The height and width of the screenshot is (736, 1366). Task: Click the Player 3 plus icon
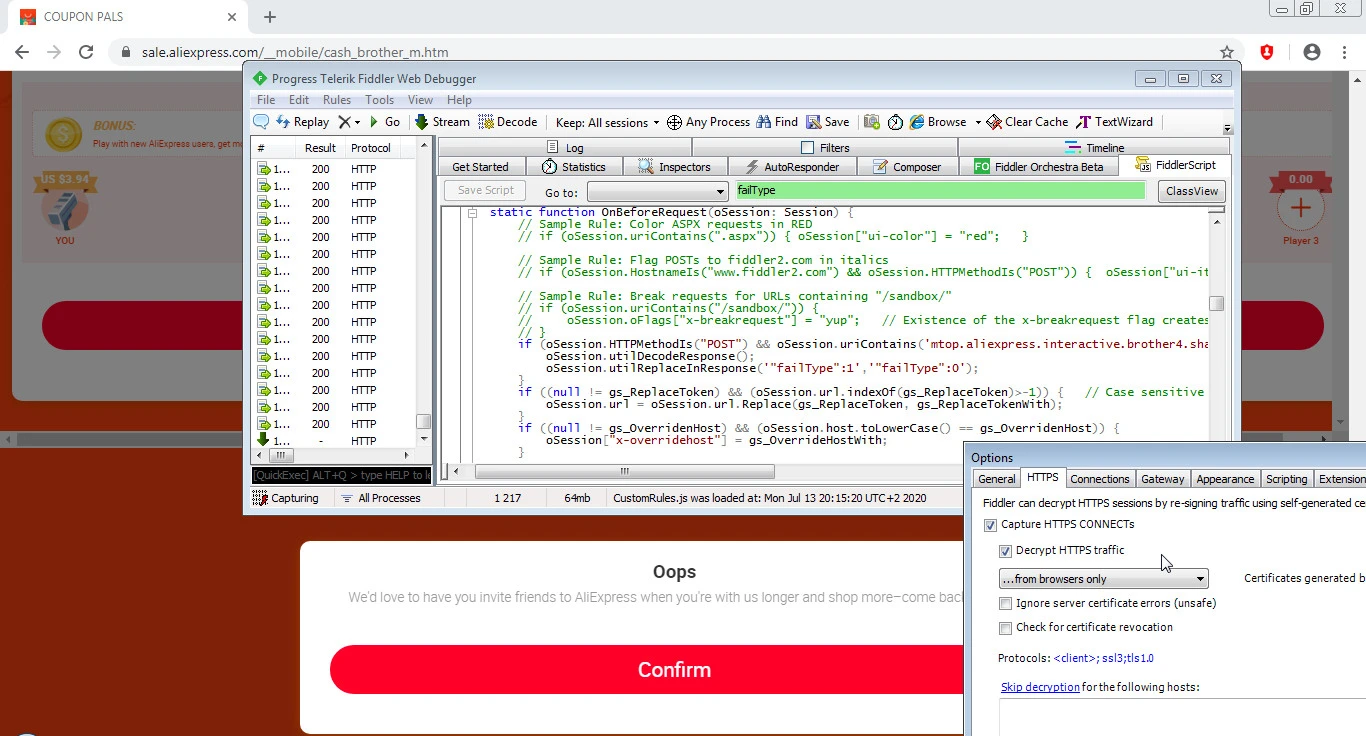coord(1300,208)
